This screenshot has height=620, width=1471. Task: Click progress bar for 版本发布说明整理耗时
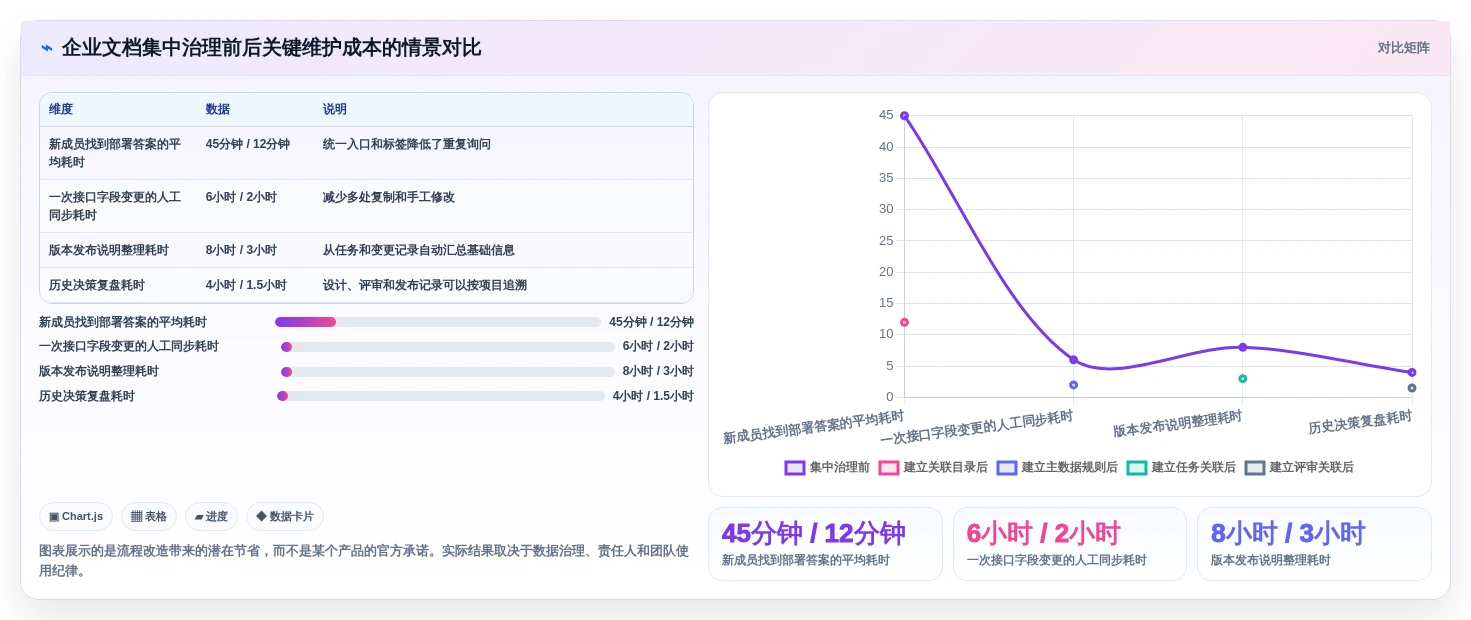pos(447,372)
